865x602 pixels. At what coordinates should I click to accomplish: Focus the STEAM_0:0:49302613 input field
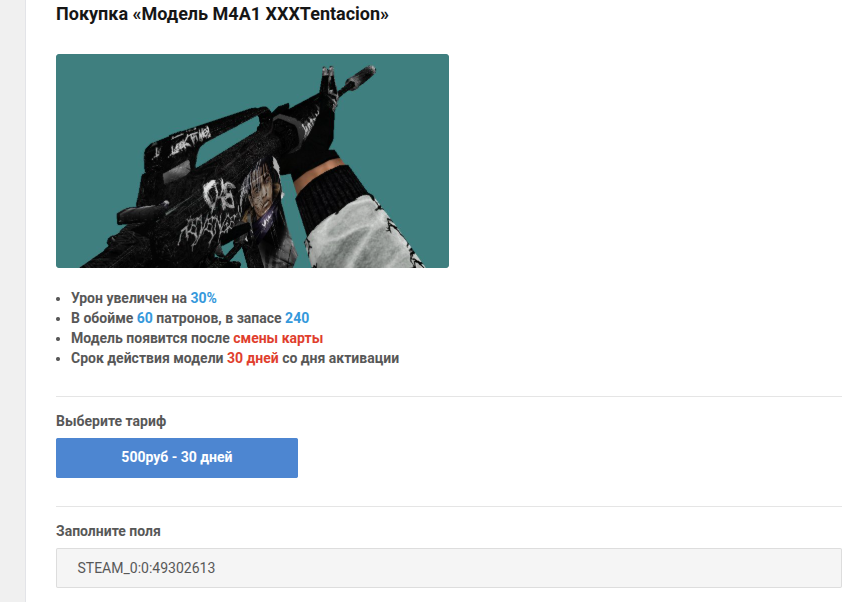point(448,568)
